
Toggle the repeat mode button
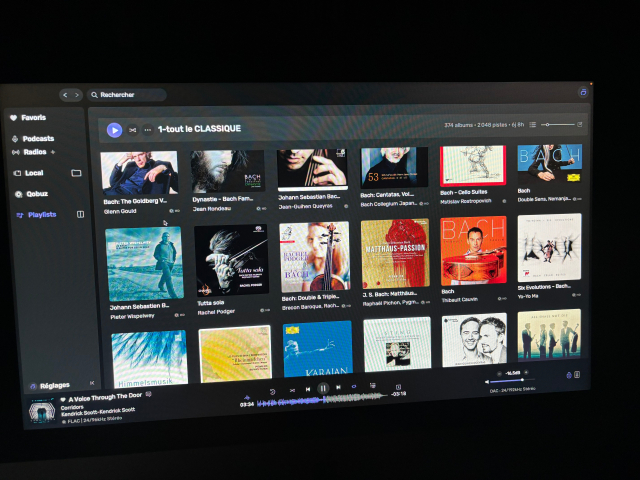[354, 387]
